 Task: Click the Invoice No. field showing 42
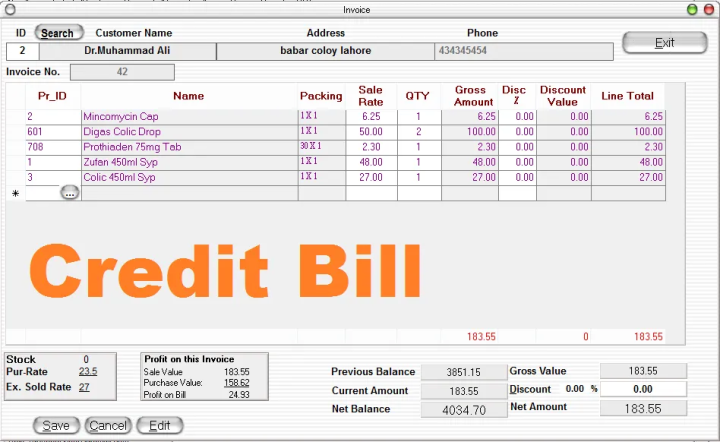[122, 72]
